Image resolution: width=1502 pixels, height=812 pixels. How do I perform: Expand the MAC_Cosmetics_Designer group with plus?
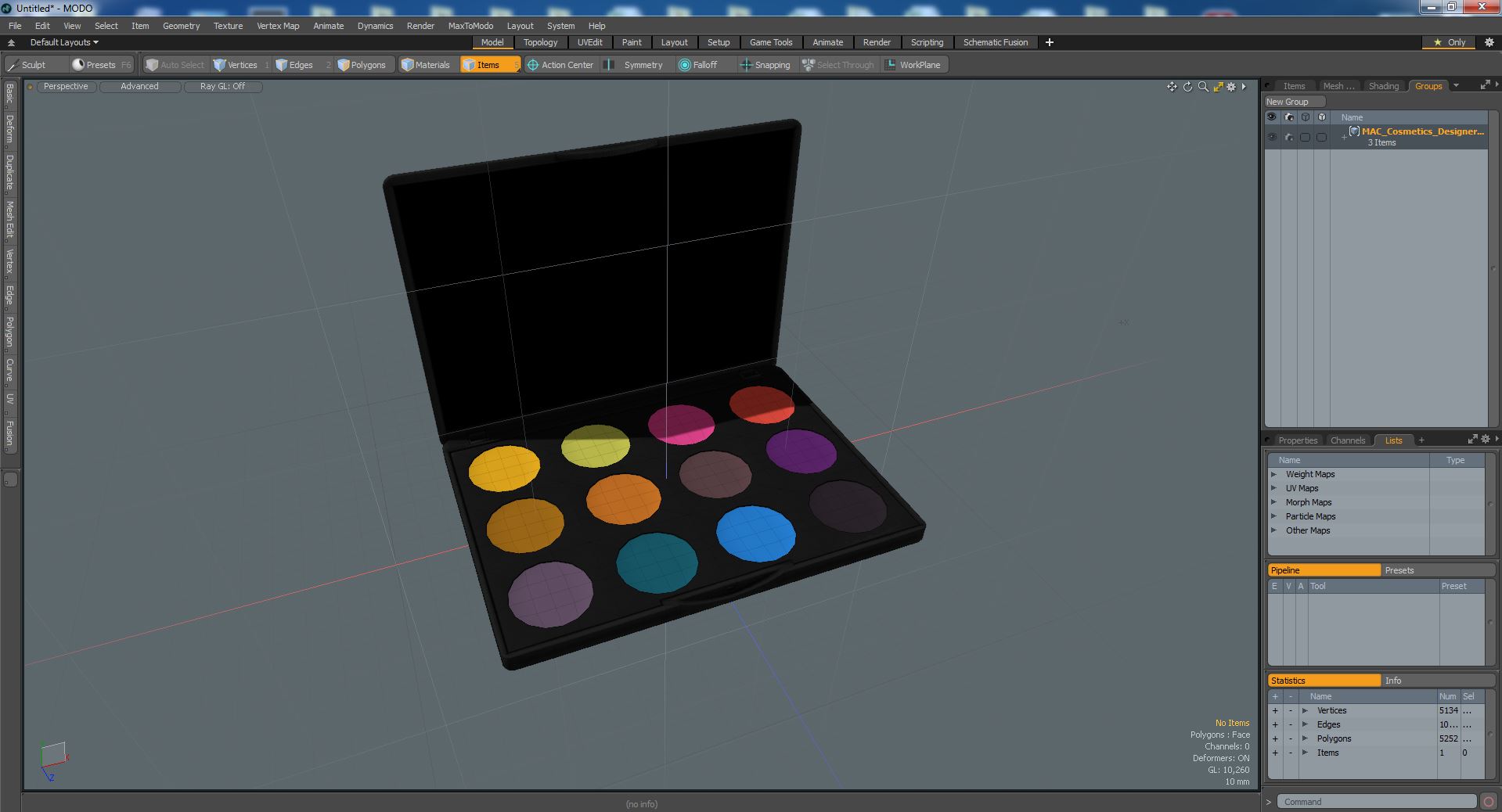click(1344, 138)
